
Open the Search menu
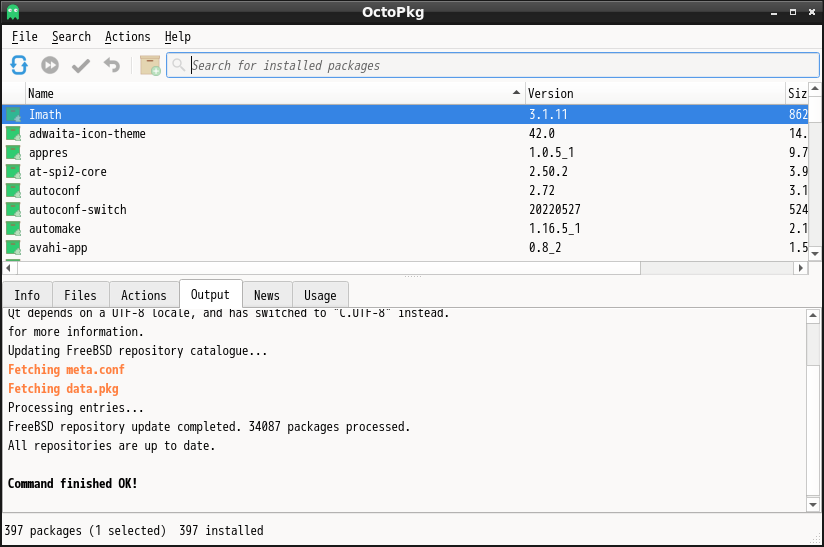pos(71,37)
